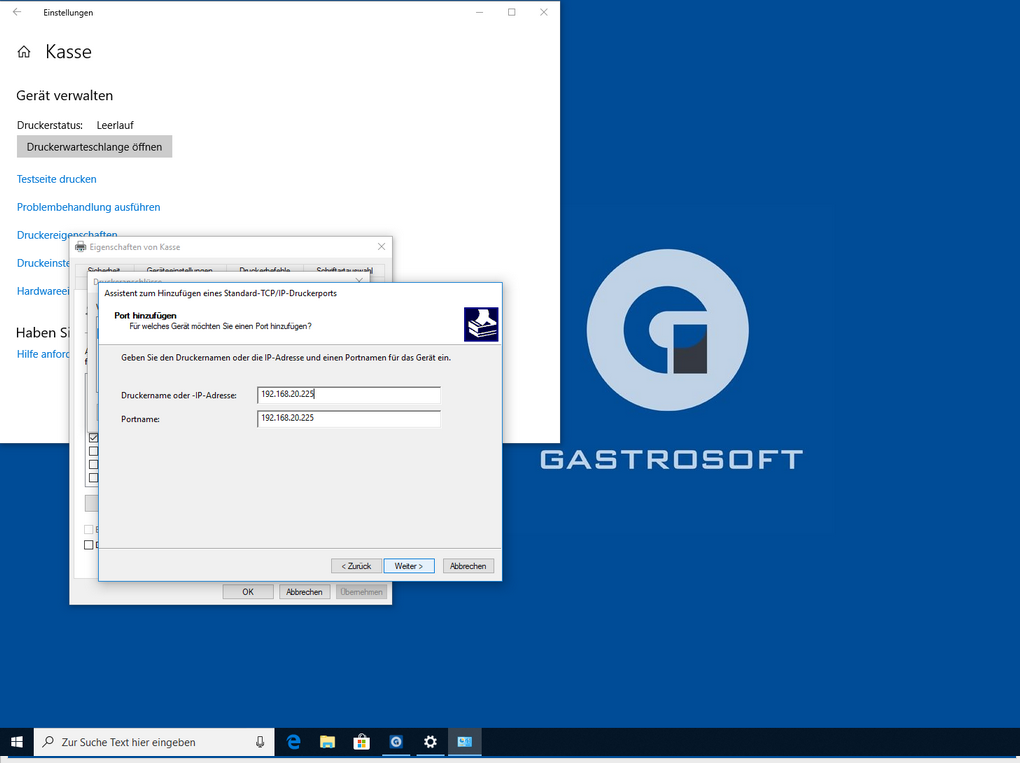Click the Portname: label

point(141,420)
